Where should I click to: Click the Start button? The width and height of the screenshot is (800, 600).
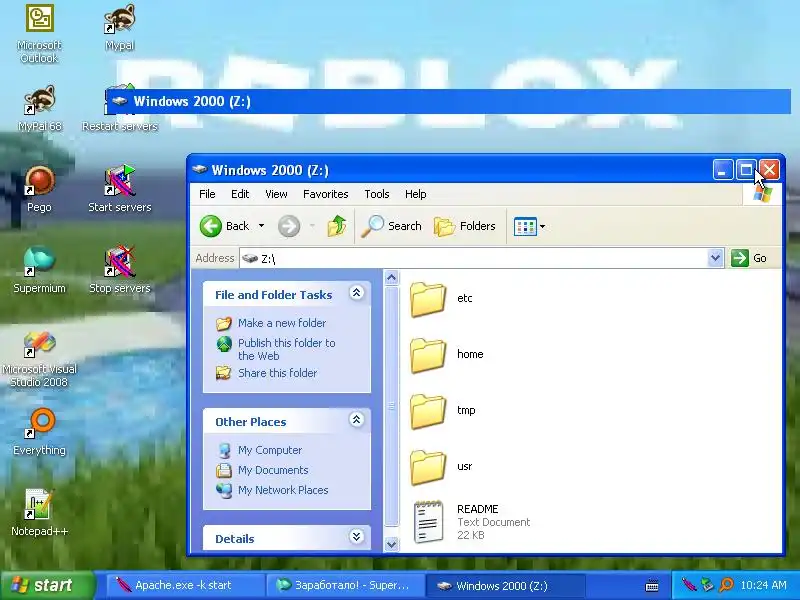coord(46,585)
